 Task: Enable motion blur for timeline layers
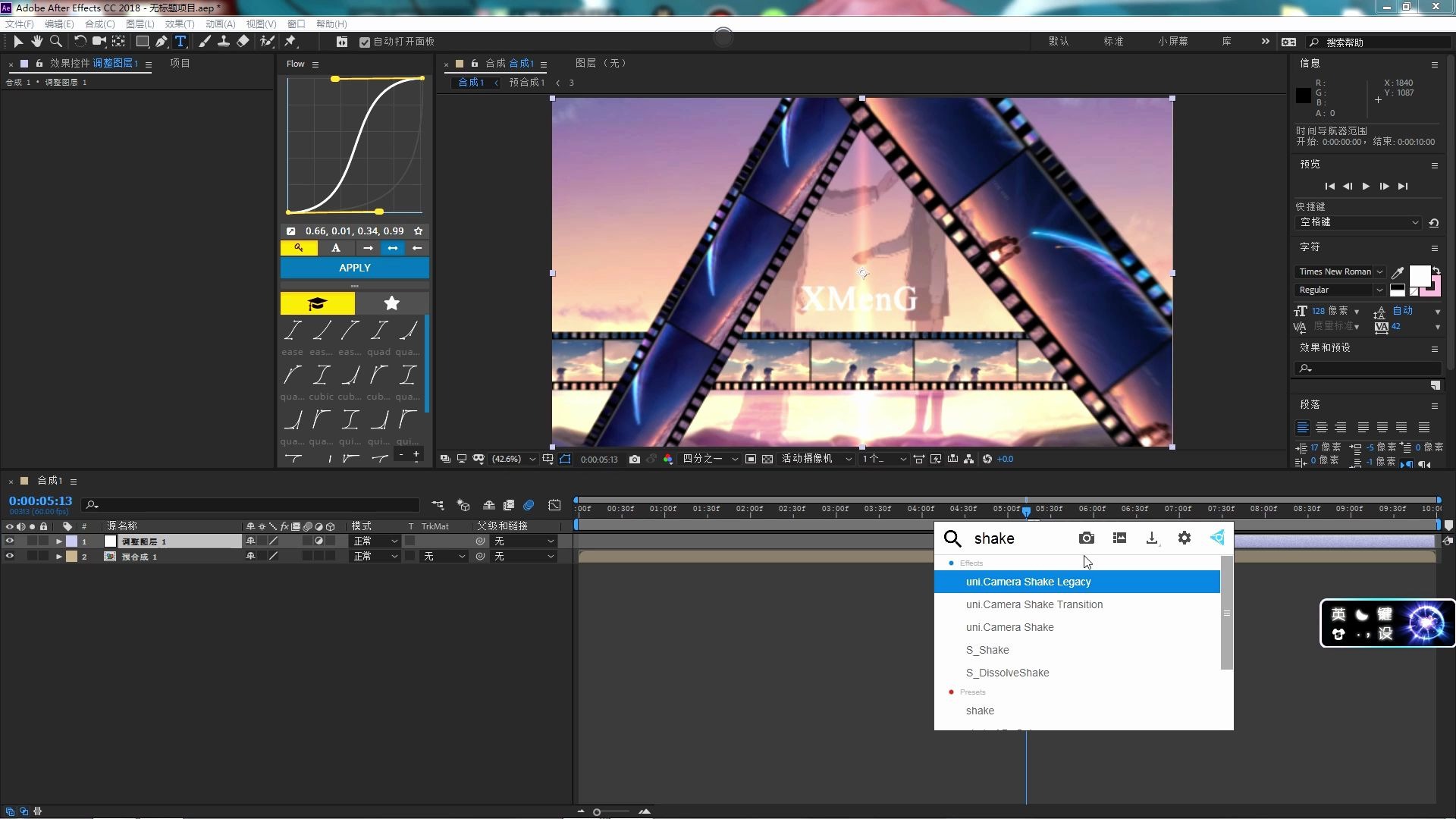[529, 505]
